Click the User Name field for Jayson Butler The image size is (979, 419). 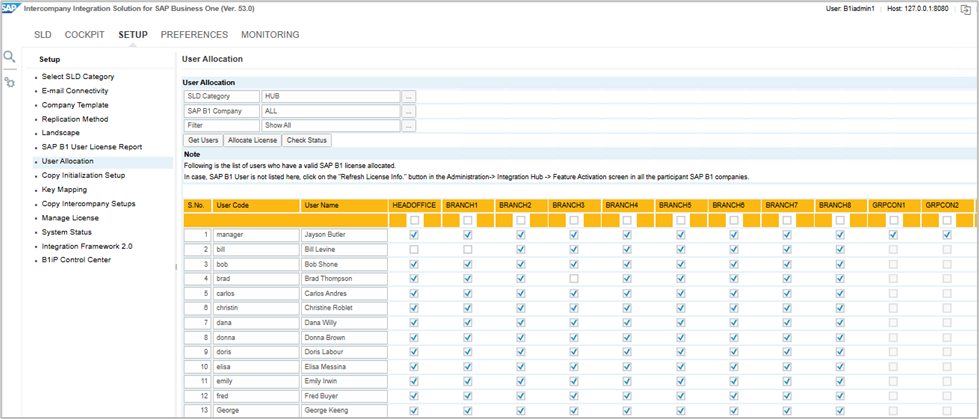[343, 235]
